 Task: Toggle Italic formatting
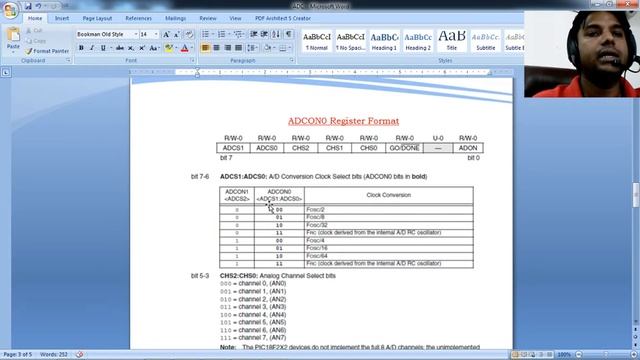tap(92, 48)
